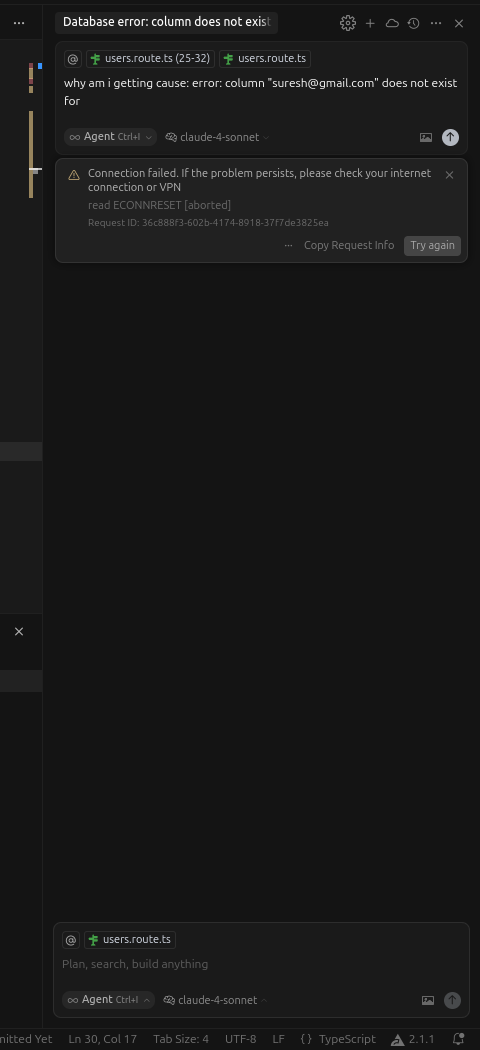Open the notifications bell in status bar
This screenshot has height=1050, width=480.
pos(459,1039)
